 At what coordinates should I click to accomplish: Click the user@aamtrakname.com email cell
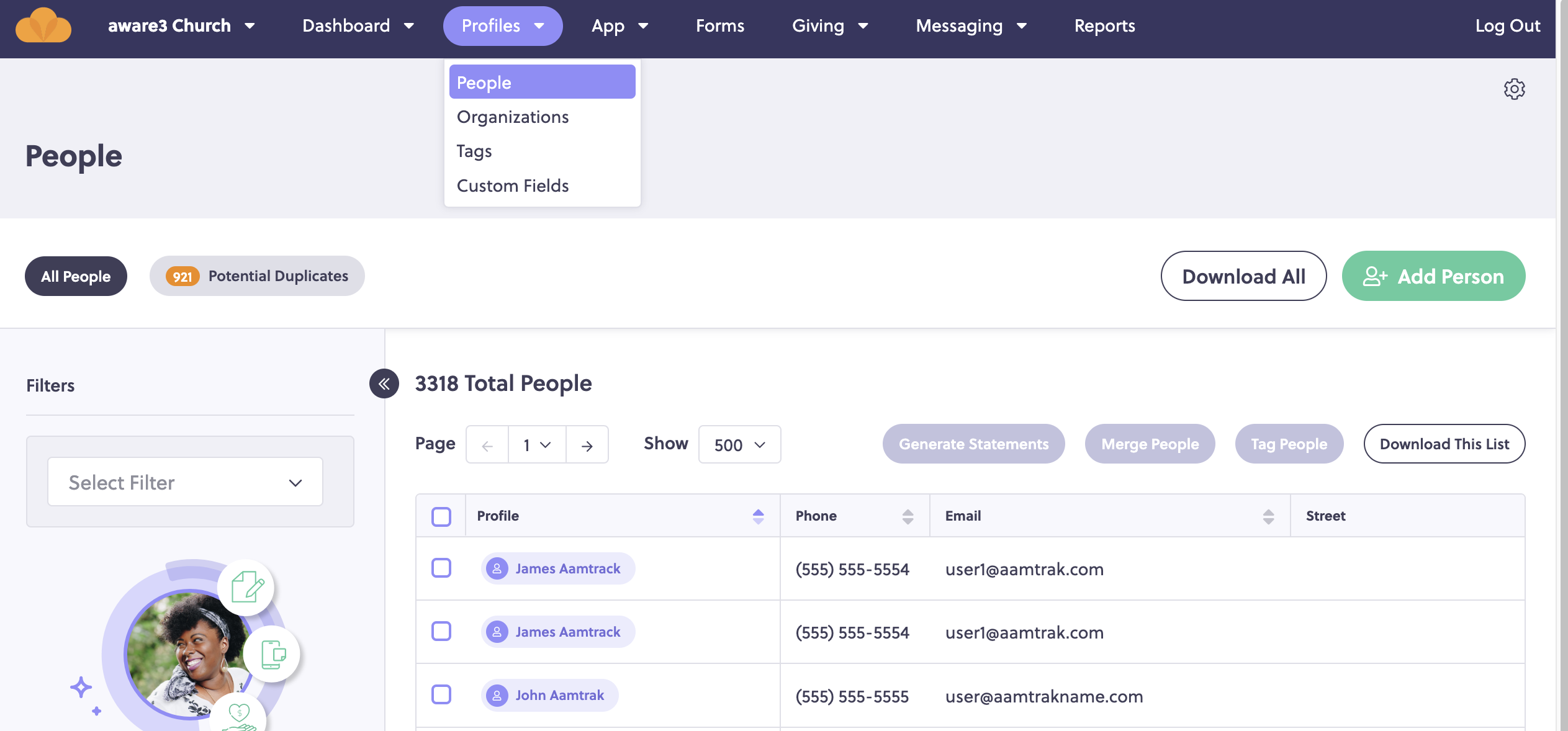(x=1043, y=696)
